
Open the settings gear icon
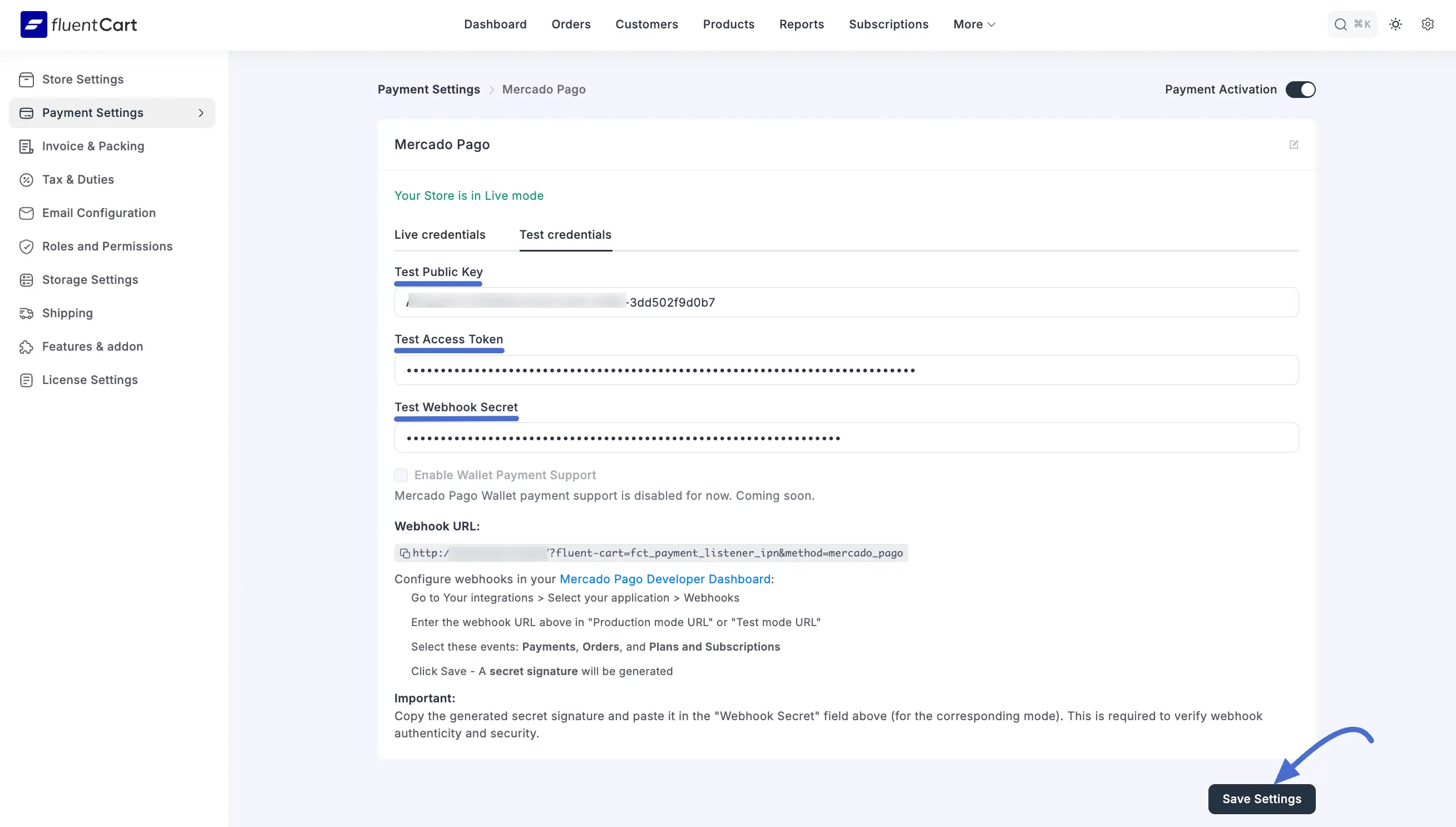(x=1427, y=24)
